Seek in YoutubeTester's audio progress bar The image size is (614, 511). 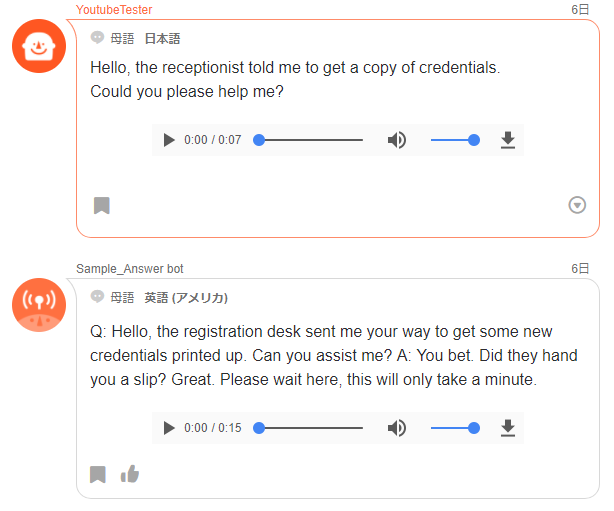310,140
